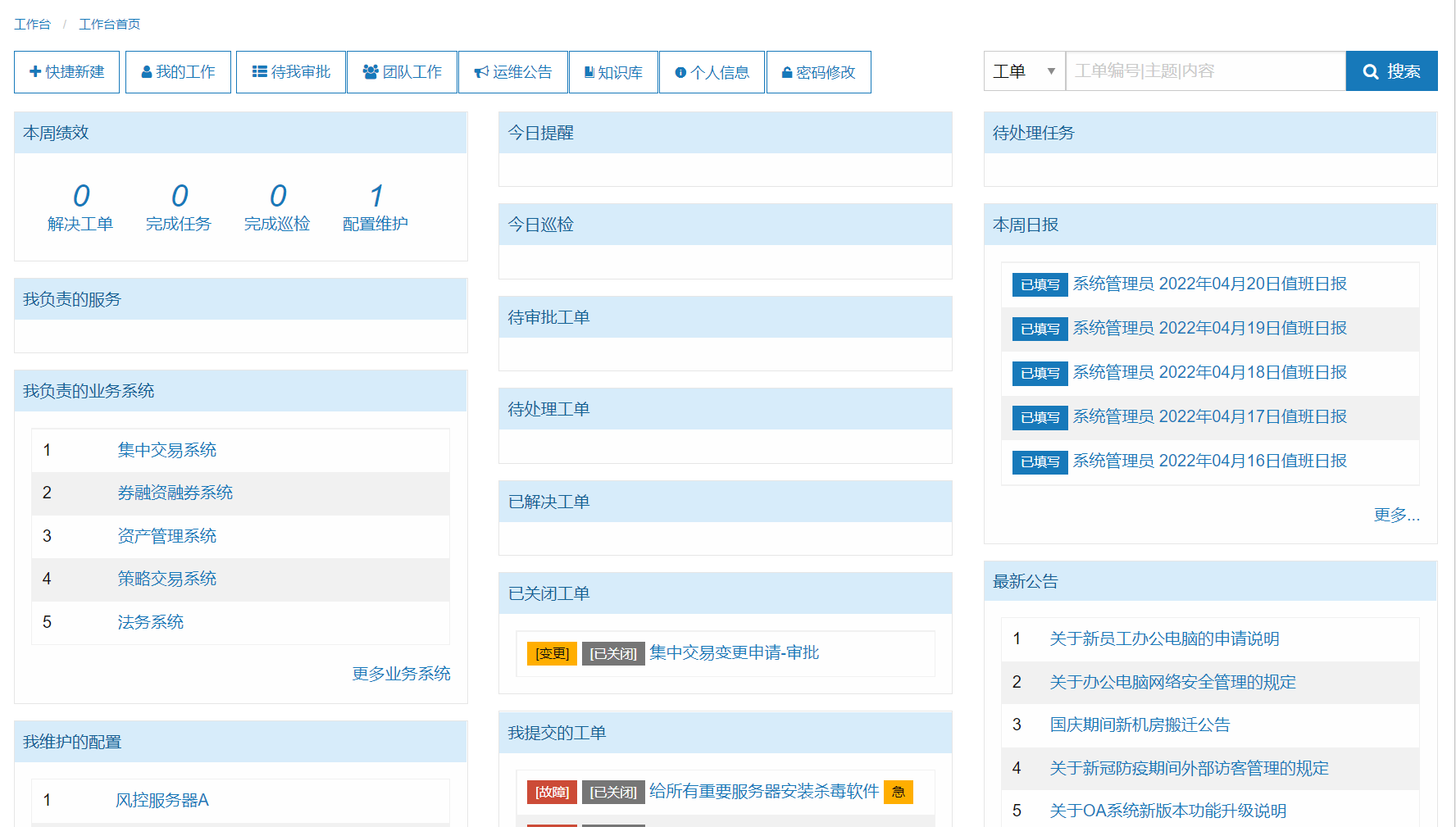Click the 搜索 search button

pos(1391,71)
